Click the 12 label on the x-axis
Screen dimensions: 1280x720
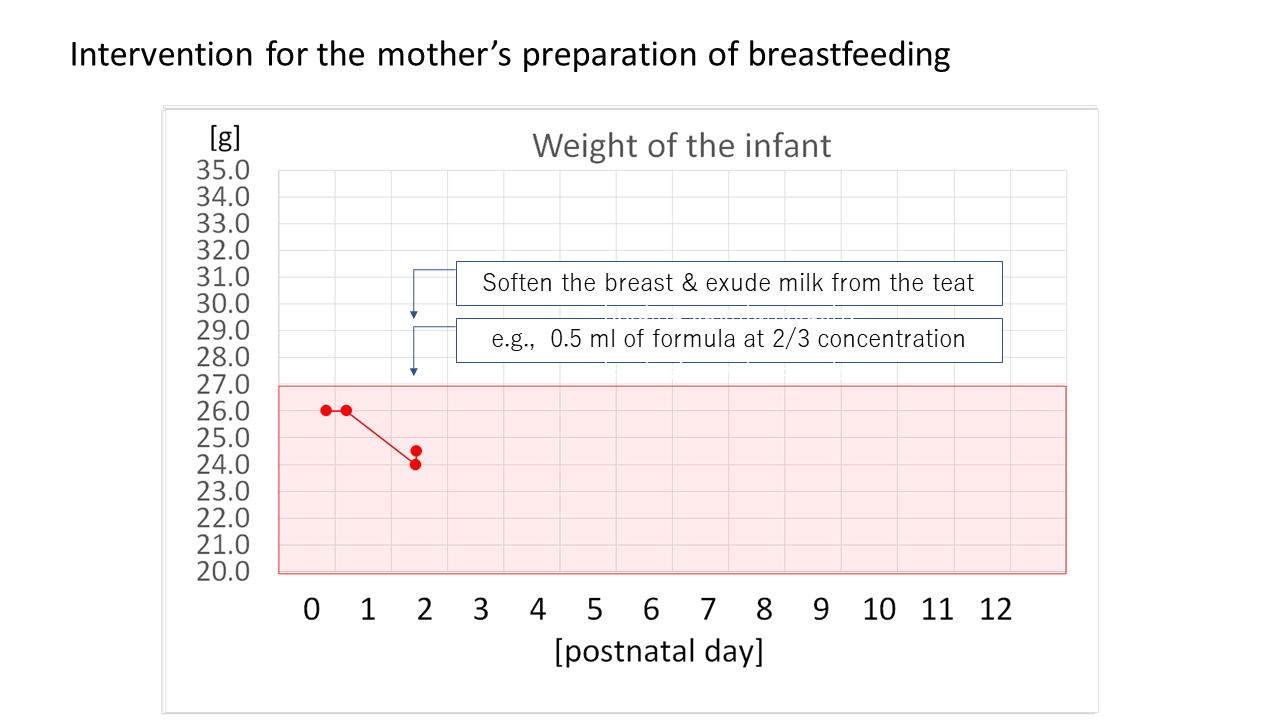pyautogui.click(x=995, y=609)
